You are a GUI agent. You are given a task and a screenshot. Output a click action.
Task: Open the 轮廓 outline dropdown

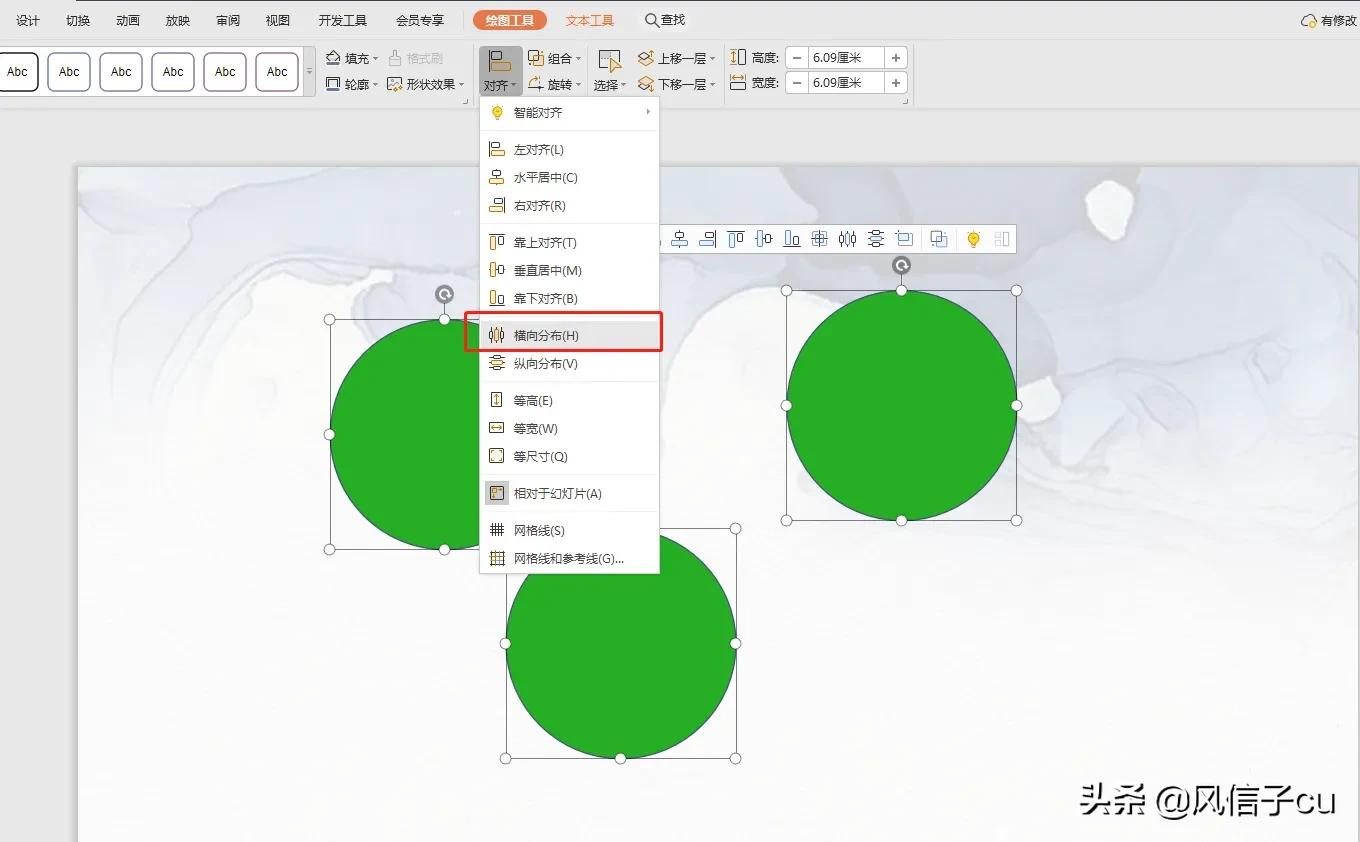[x=352, y=85]
